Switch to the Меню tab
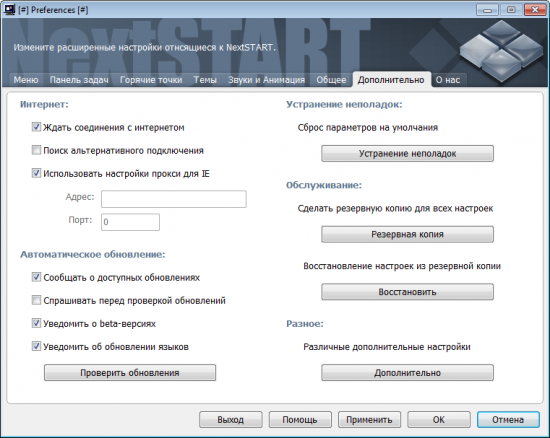Image resolution: width=550 pixels, height=438 pixels. point(26,80)
